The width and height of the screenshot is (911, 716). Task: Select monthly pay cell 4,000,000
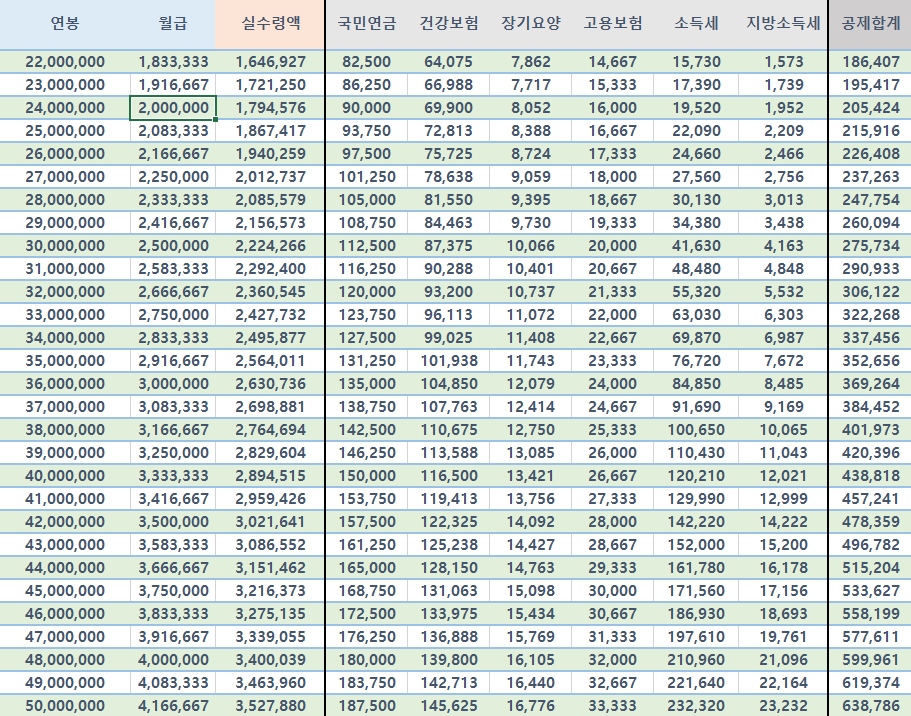[x=173, y=660]
